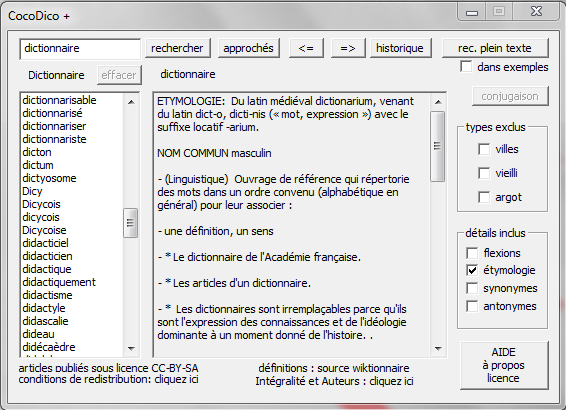Screen dimensions: 566x410
Task: Click the word list scrollbar thumb
Action: coord(130,223)
